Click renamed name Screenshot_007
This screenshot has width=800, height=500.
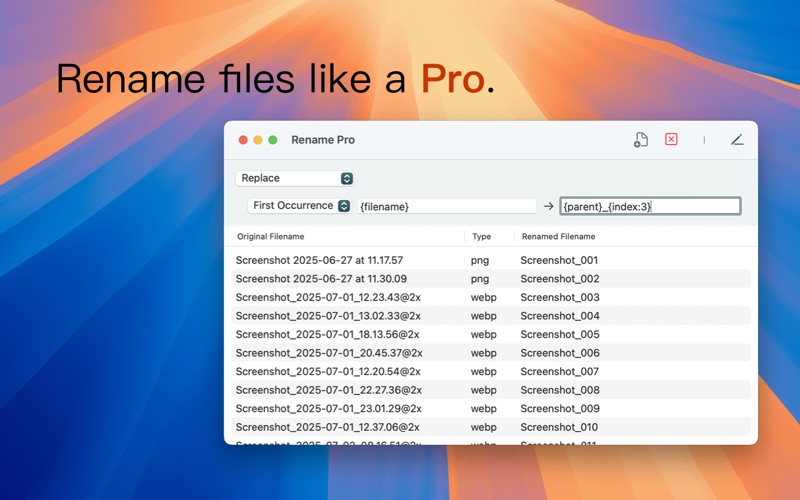coord(560,371)
